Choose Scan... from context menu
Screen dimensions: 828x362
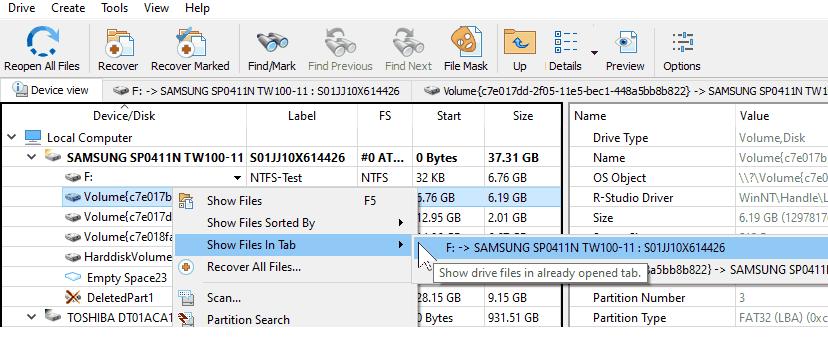coord(293,298)
